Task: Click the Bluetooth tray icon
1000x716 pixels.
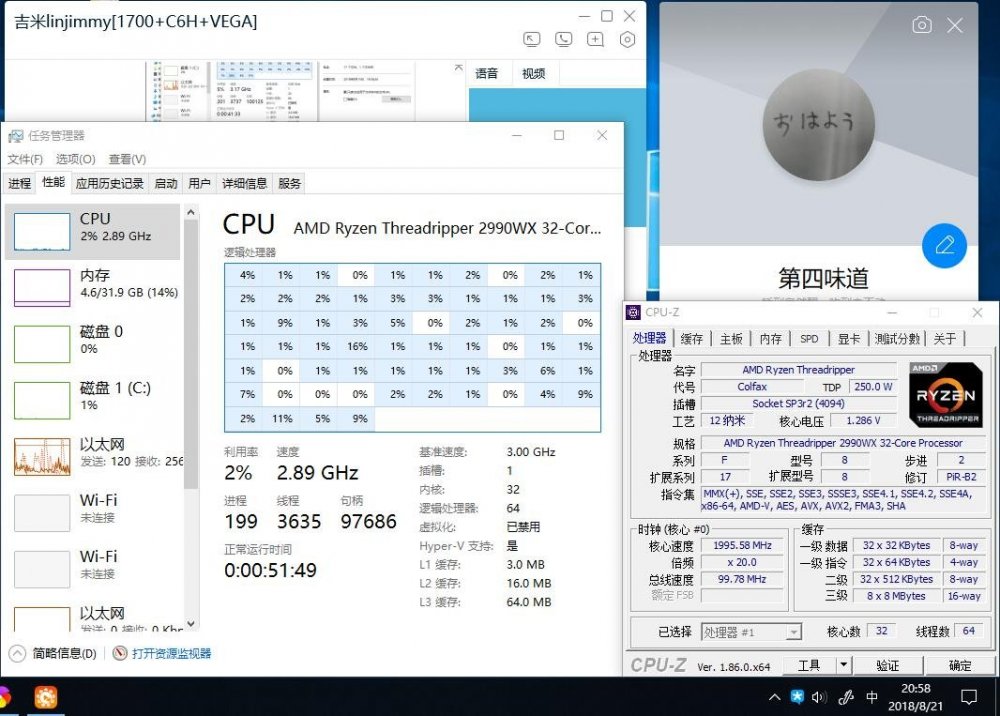Action: [x=797, y=697]
